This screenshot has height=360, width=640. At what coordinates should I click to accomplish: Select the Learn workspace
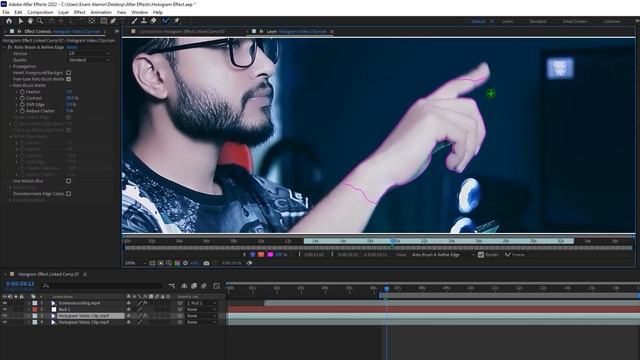pos(508,21)
